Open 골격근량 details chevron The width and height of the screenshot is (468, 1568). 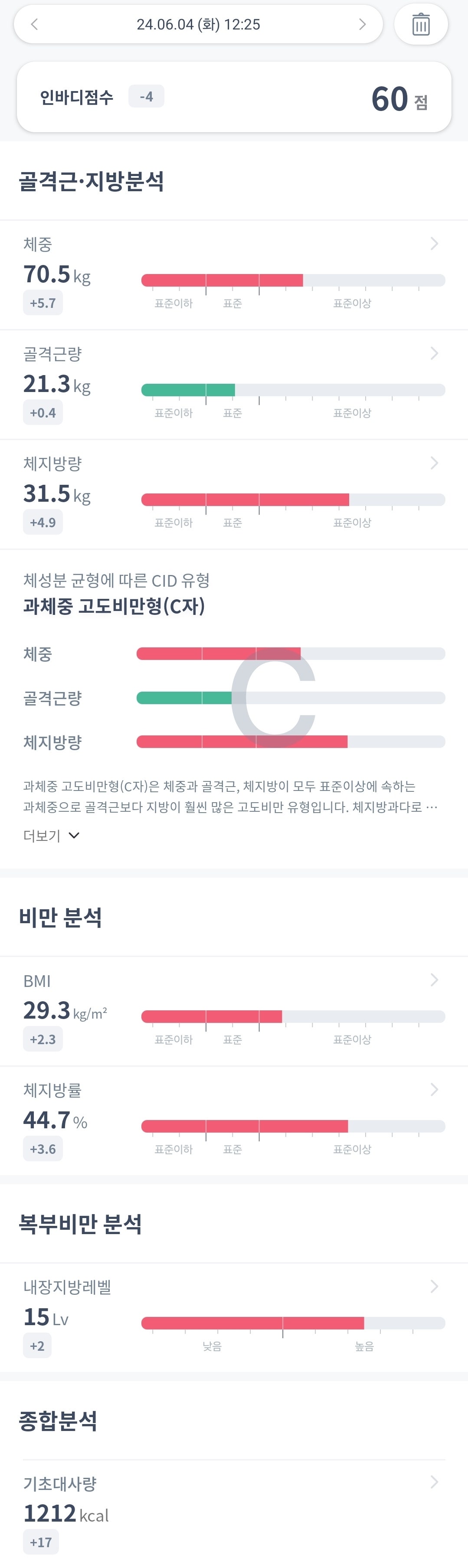(434, 354)
